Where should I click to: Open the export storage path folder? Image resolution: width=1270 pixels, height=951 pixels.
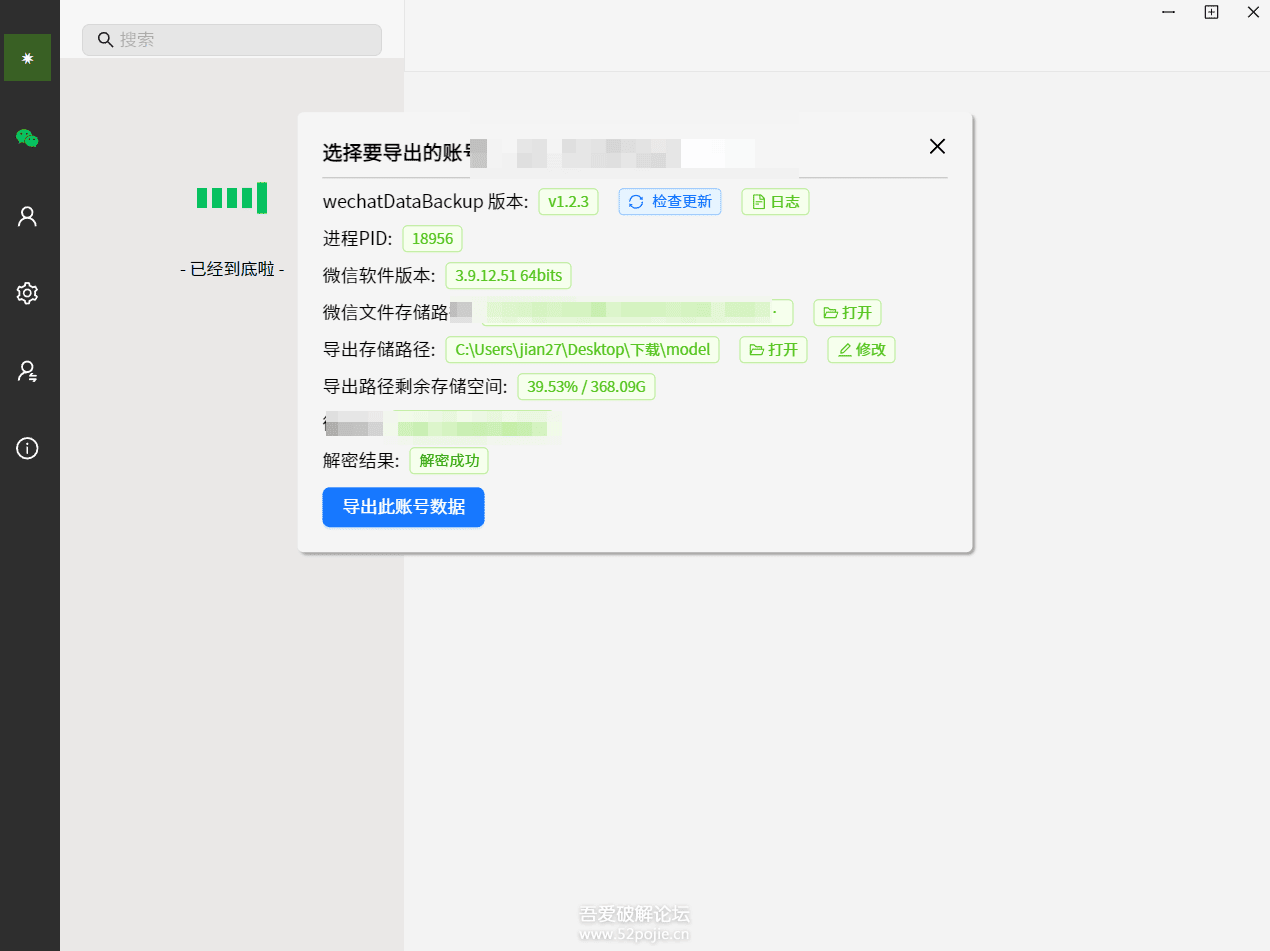coord(773,350)
